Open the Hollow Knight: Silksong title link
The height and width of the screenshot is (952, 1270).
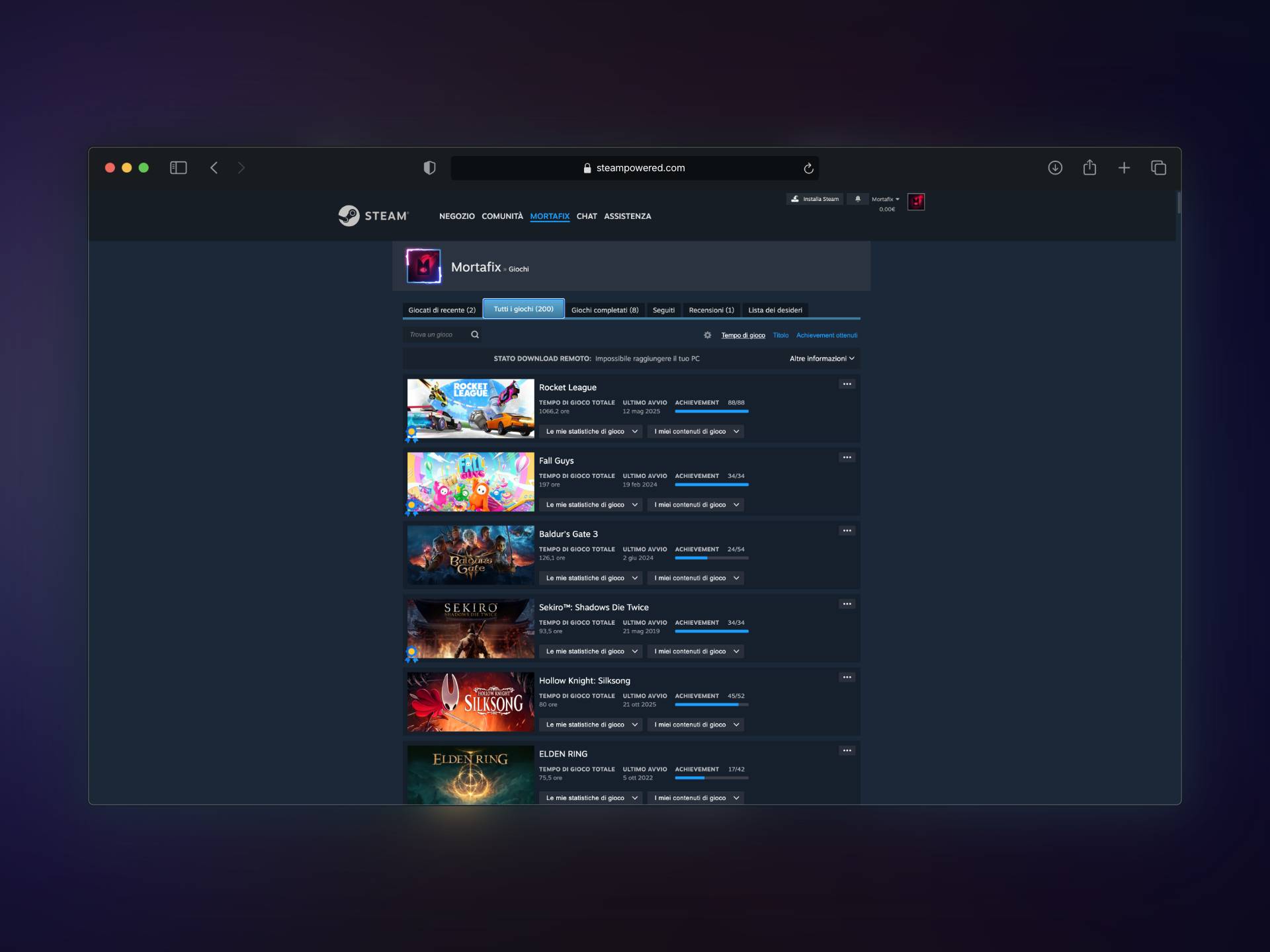pos(585,681)
